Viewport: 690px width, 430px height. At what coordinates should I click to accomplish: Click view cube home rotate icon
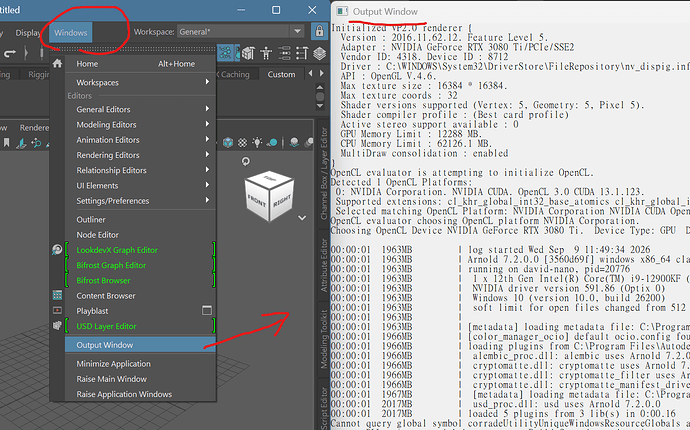coord(246,162)
